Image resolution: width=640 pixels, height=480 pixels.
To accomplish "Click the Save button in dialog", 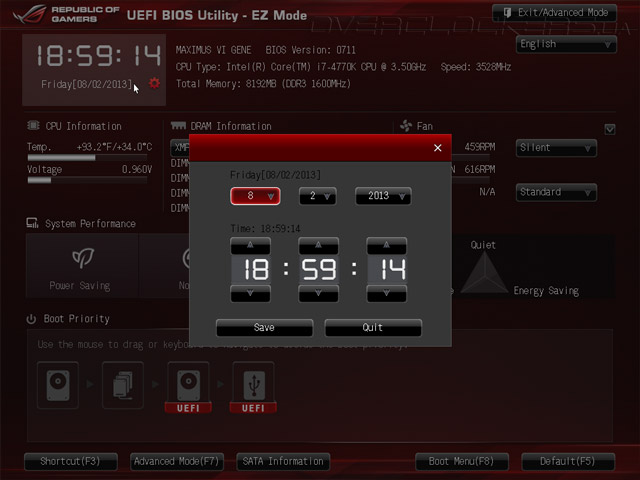I will [264, 328].
